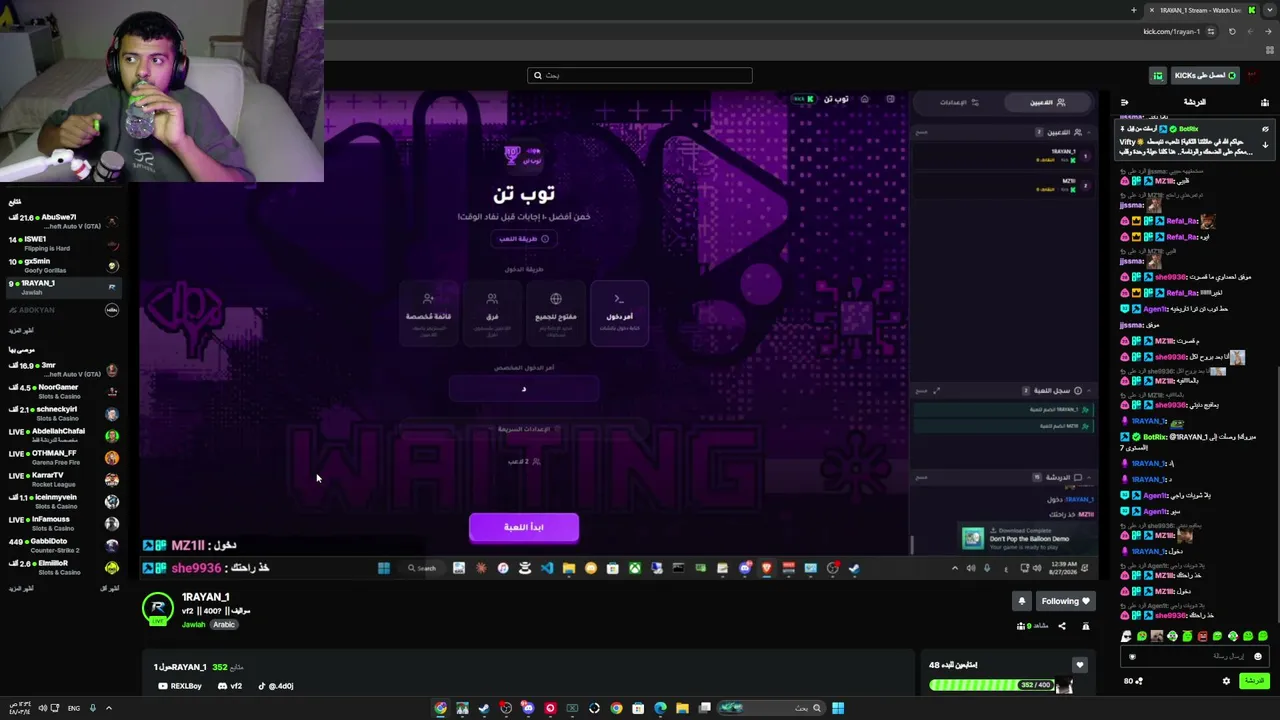
Task: Click the get KICKs button
Action: (x=1205, y=75)
